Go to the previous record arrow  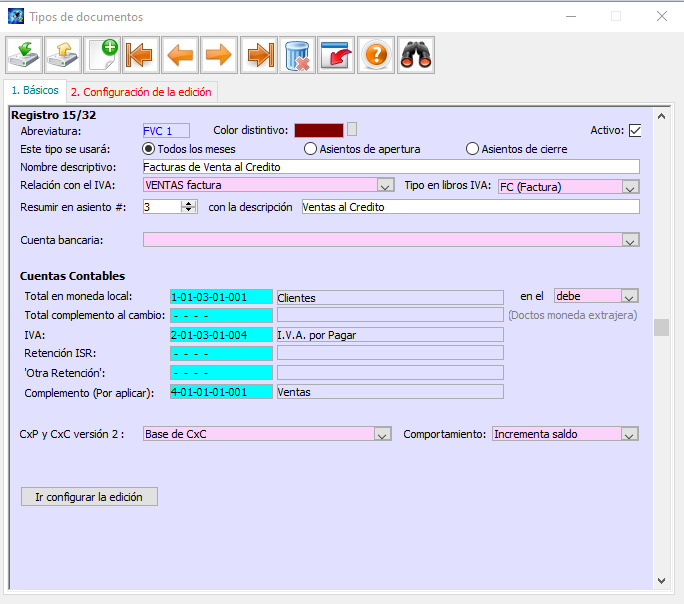(x=180, y=55)
